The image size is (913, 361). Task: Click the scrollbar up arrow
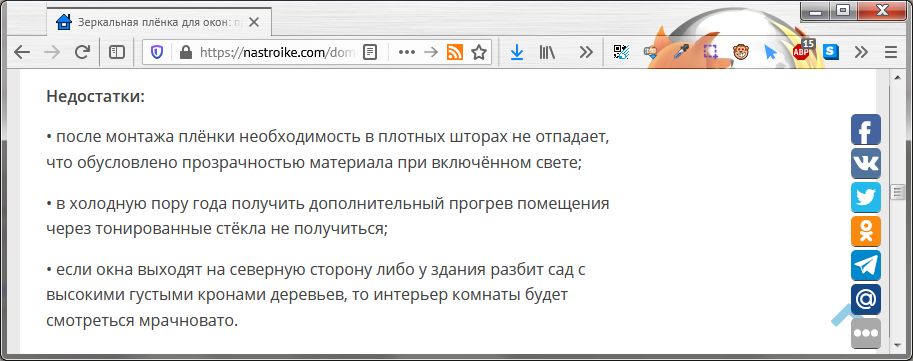tap(897, 76)
